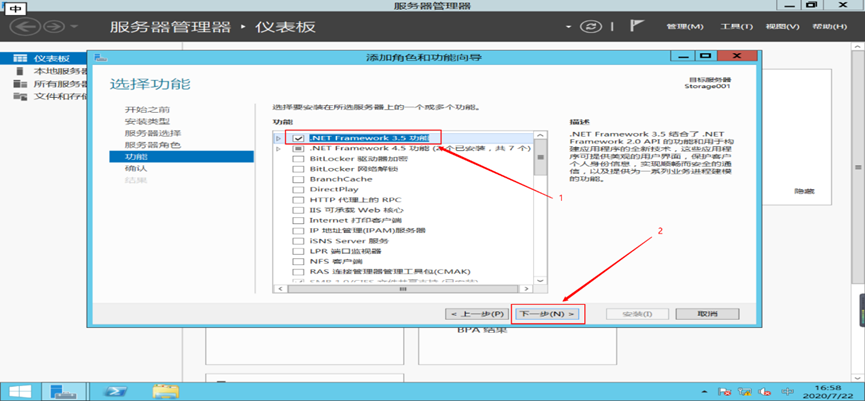865x401 pixels.
Task: Select 仪表板 icon in left sidebar
Action: (x=20, y=58)
